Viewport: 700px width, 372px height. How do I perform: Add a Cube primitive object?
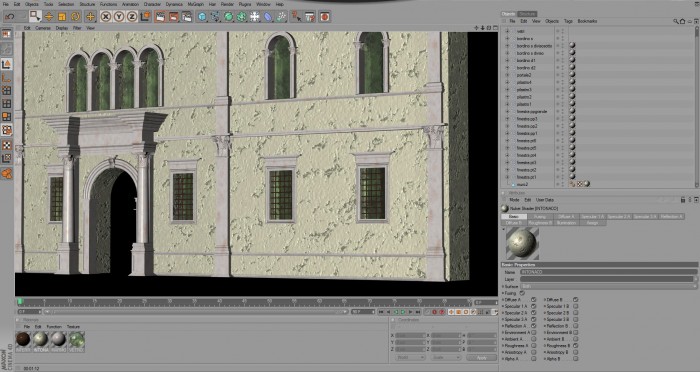pyautogui.click(x=202, y=17)
